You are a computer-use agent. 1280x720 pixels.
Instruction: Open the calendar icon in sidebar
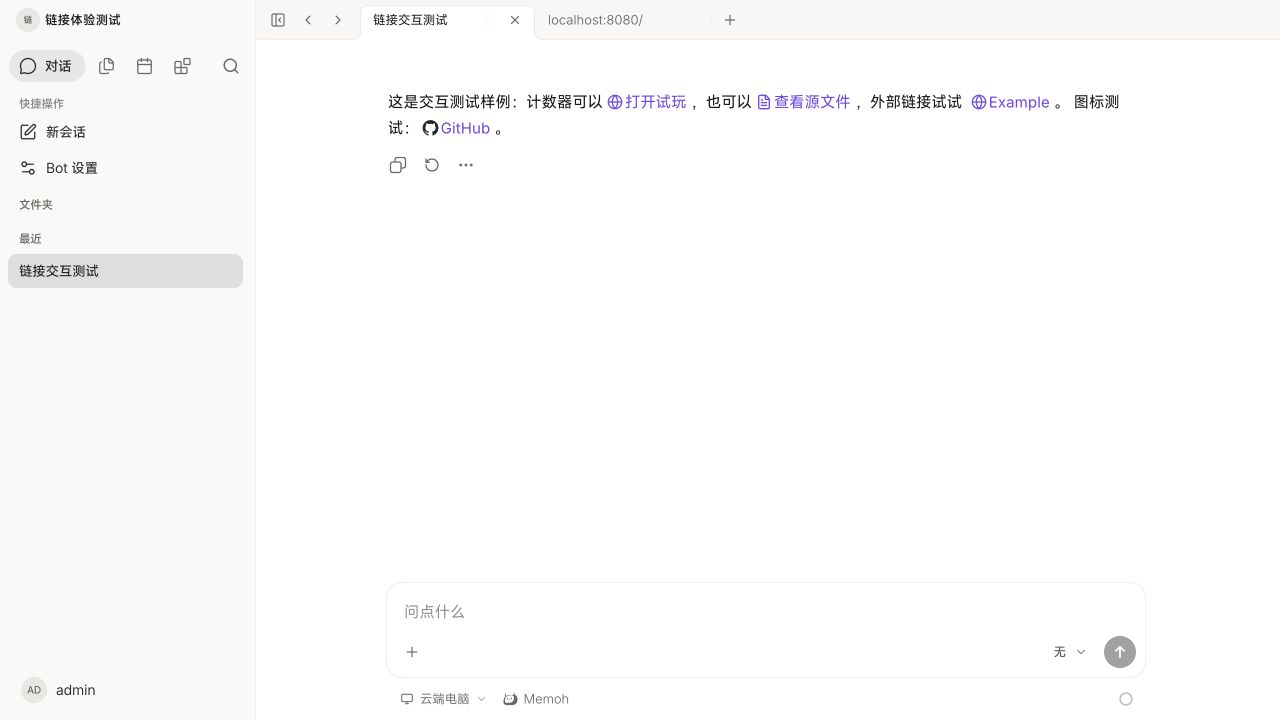point(145,66)
